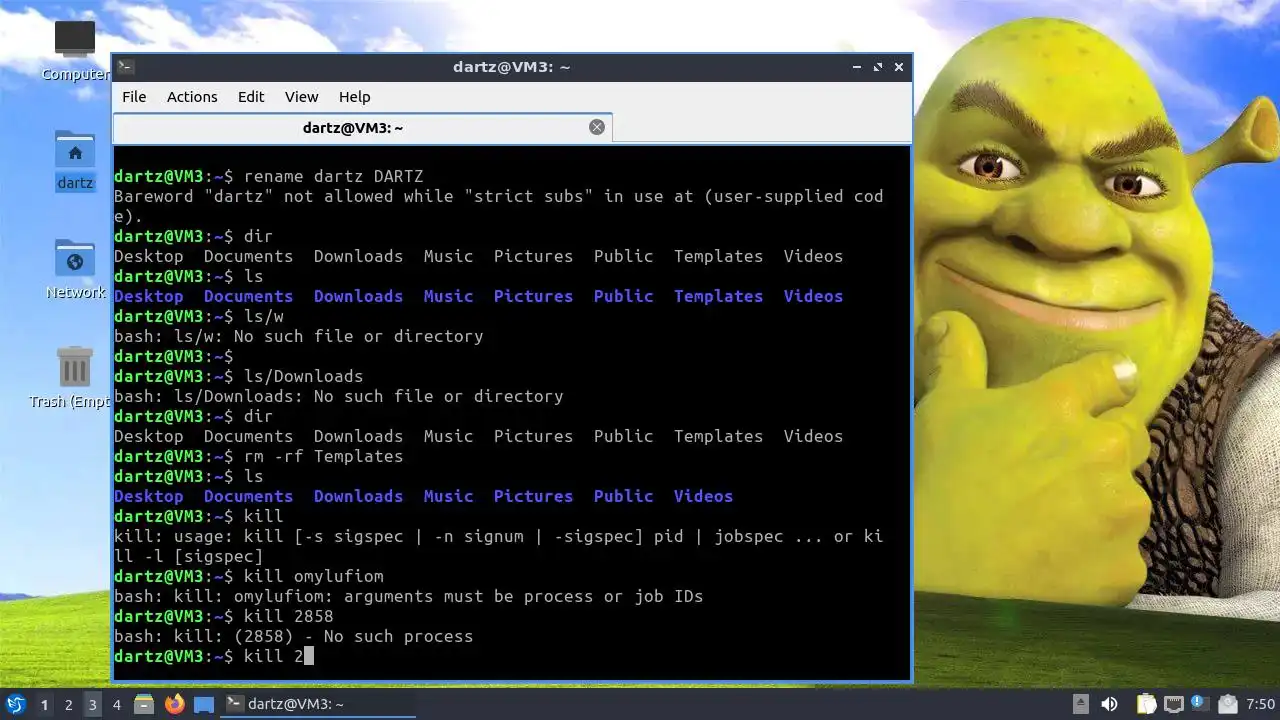1280x720 pixels.
Task: Open the network connection tray icon
Action: tap(1174, 704)
